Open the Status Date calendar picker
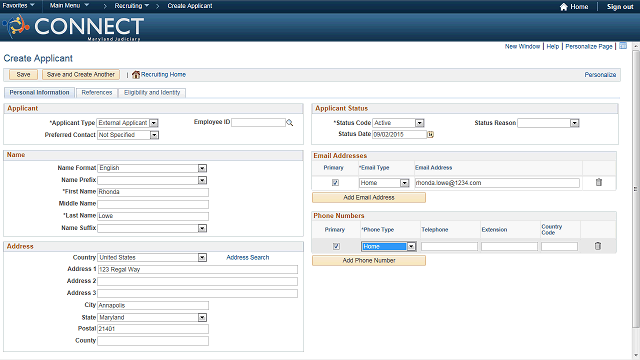The height and width of the screenshot is (360, 640). click(x=430, y=134)
